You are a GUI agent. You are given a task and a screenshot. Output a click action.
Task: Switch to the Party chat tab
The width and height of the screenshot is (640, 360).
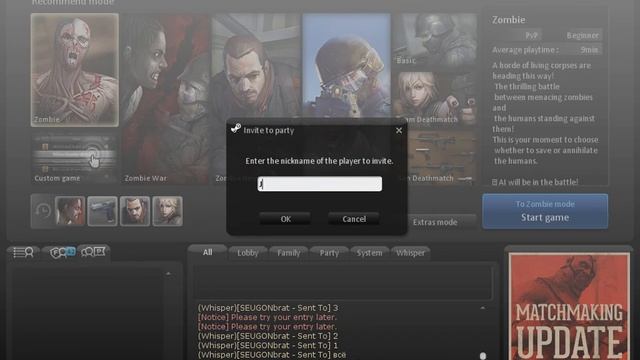329,253
